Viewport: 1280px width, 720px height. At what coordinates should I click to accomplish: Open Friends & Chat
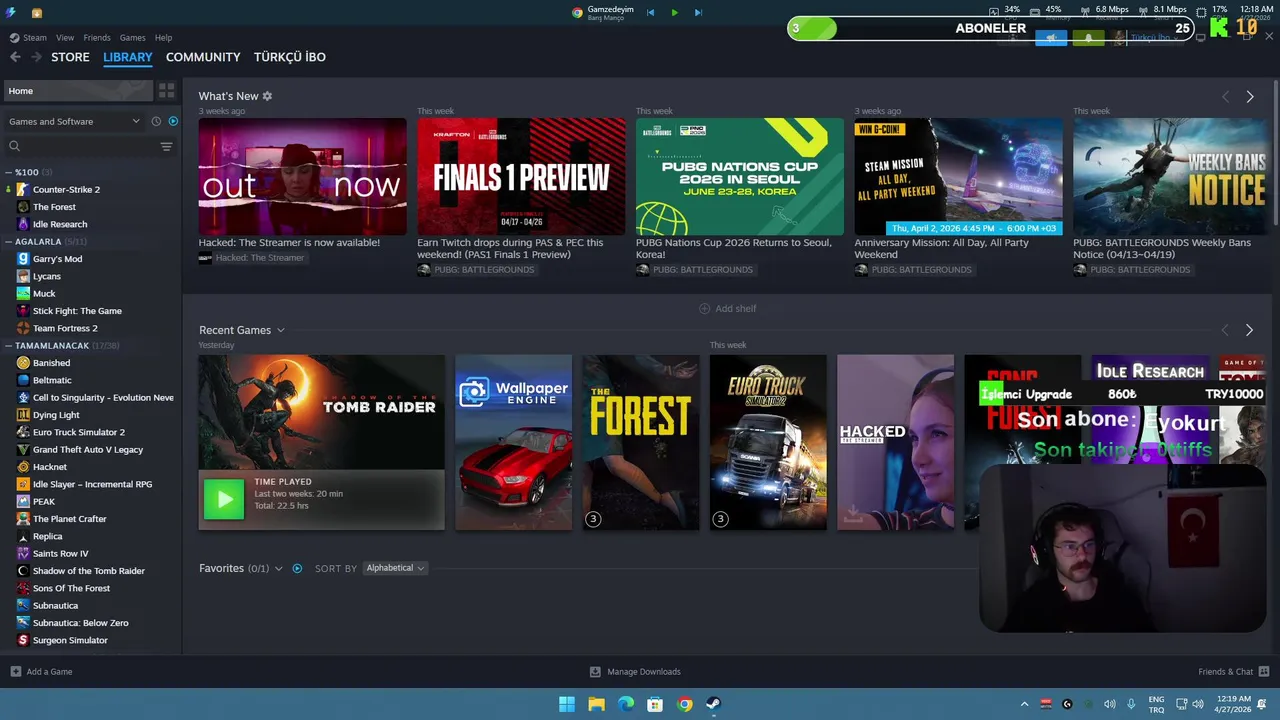pos(1233,671)
